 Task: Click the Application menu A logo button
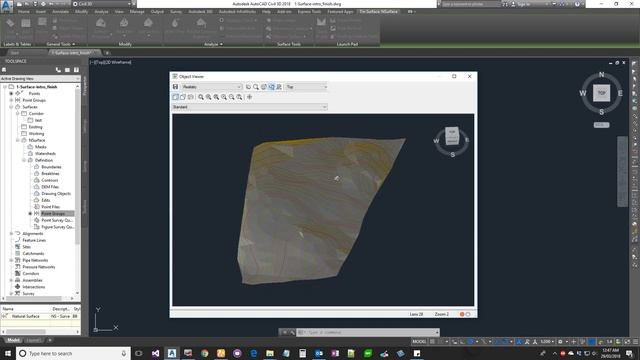[x=7, y=5]
